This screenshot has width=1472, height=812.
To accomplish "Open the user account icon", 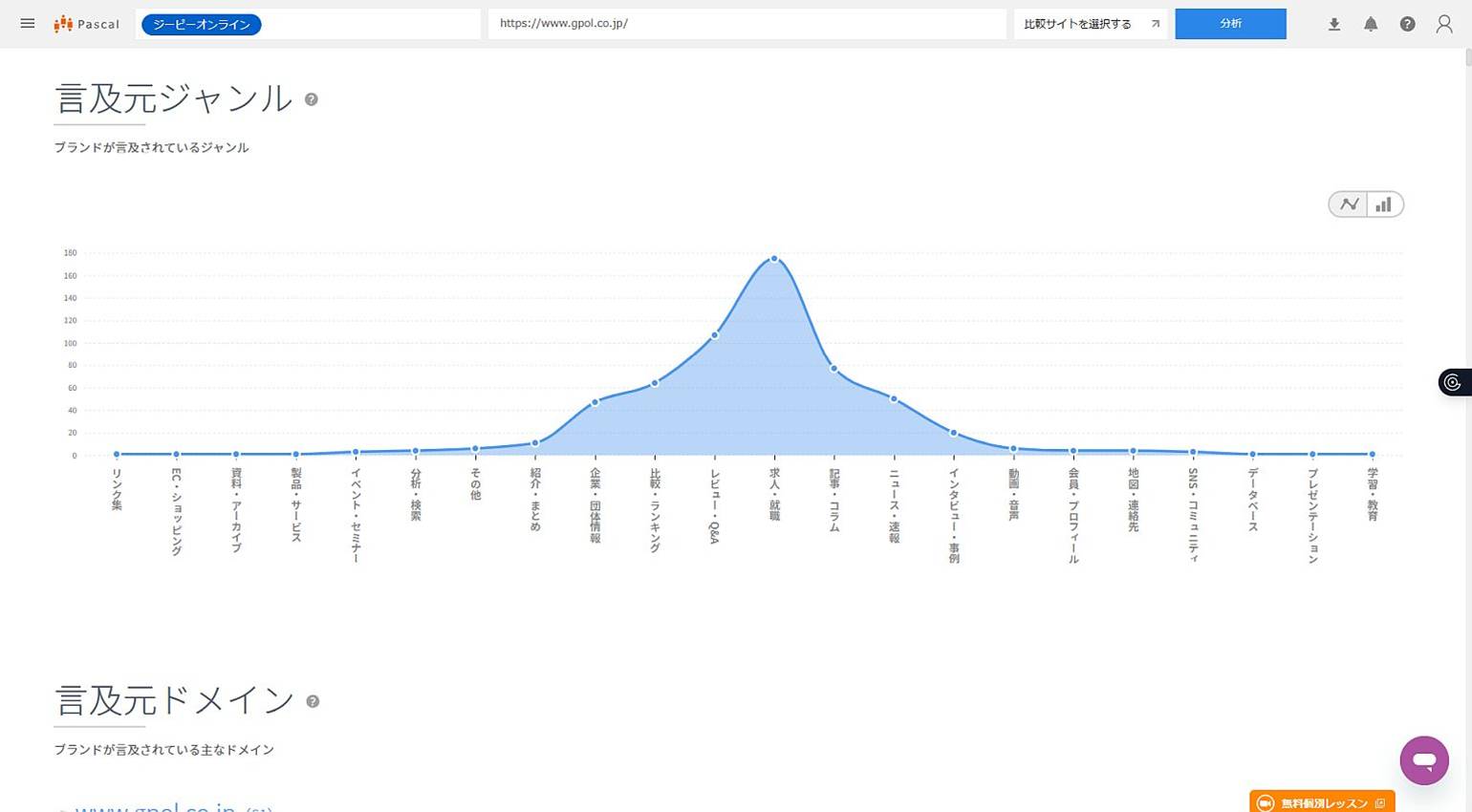I will [1444, 24].
